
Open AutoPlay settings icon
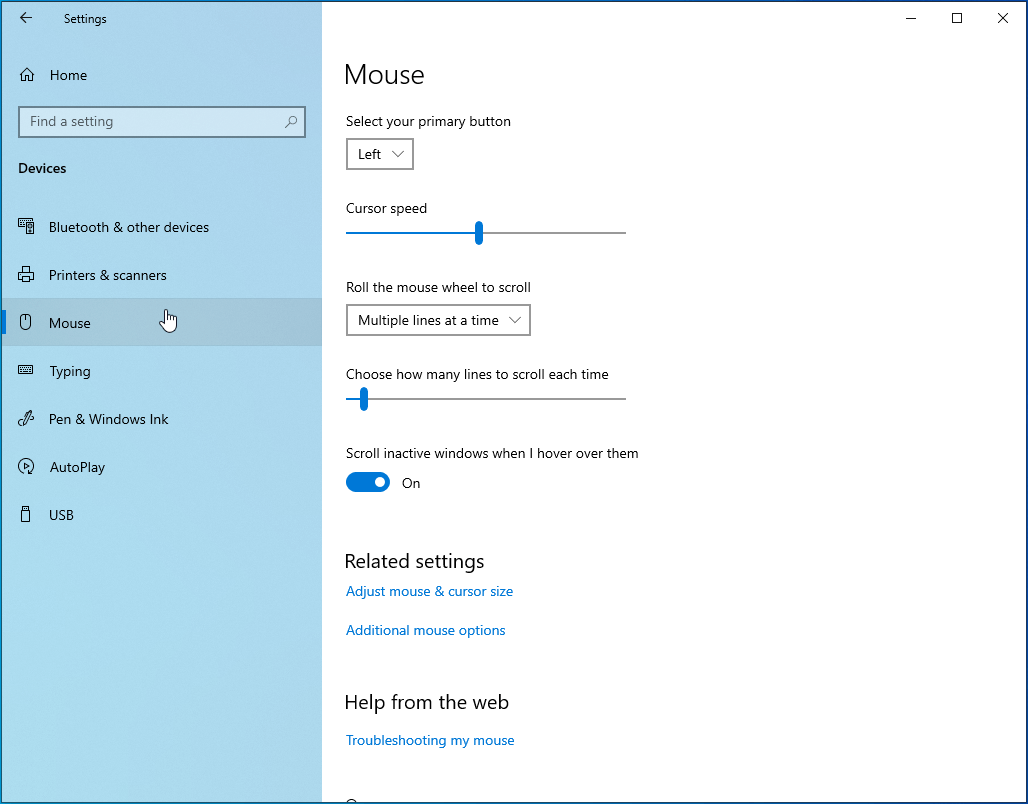[x=27, y=467]
